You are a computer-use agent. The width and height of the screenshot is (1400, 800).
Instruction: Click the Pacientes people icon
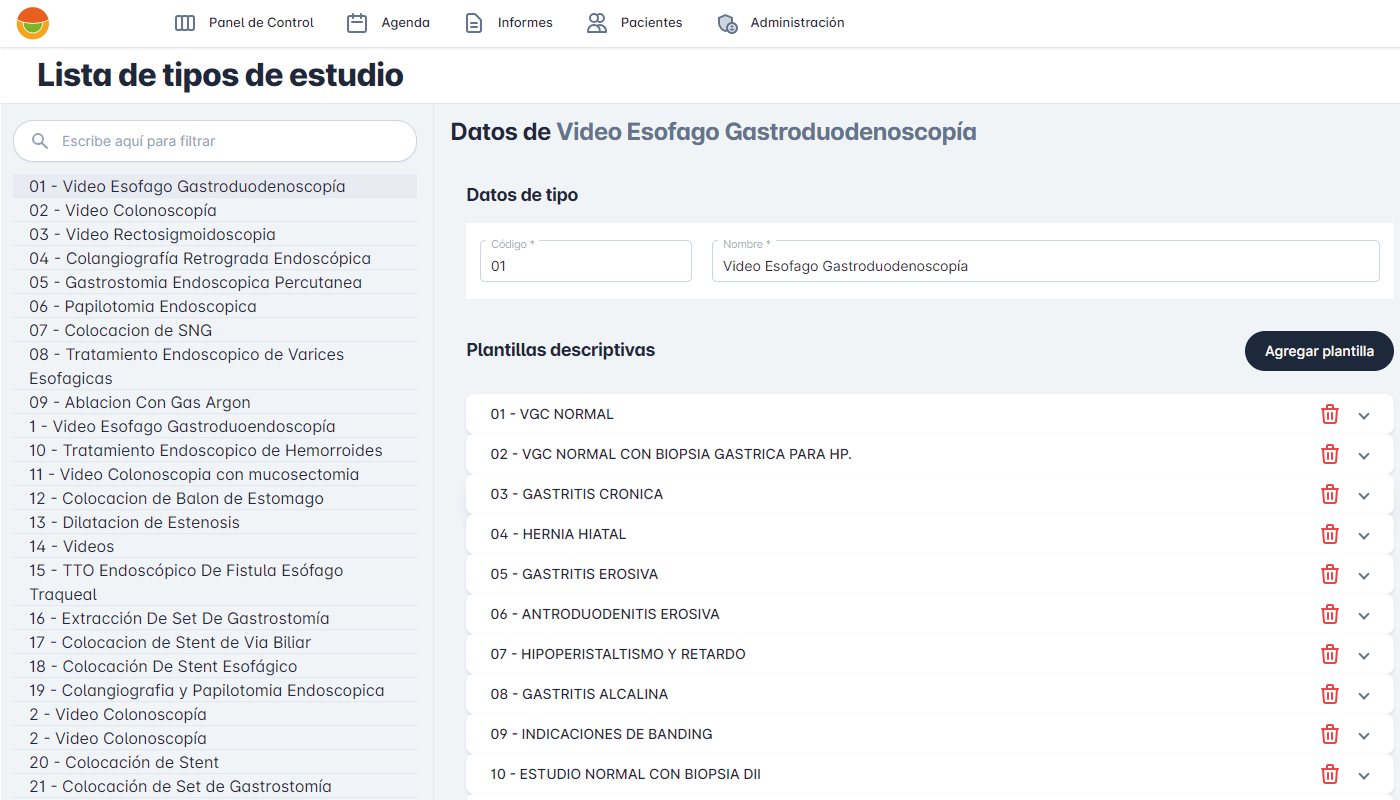[x=597, y=23]
